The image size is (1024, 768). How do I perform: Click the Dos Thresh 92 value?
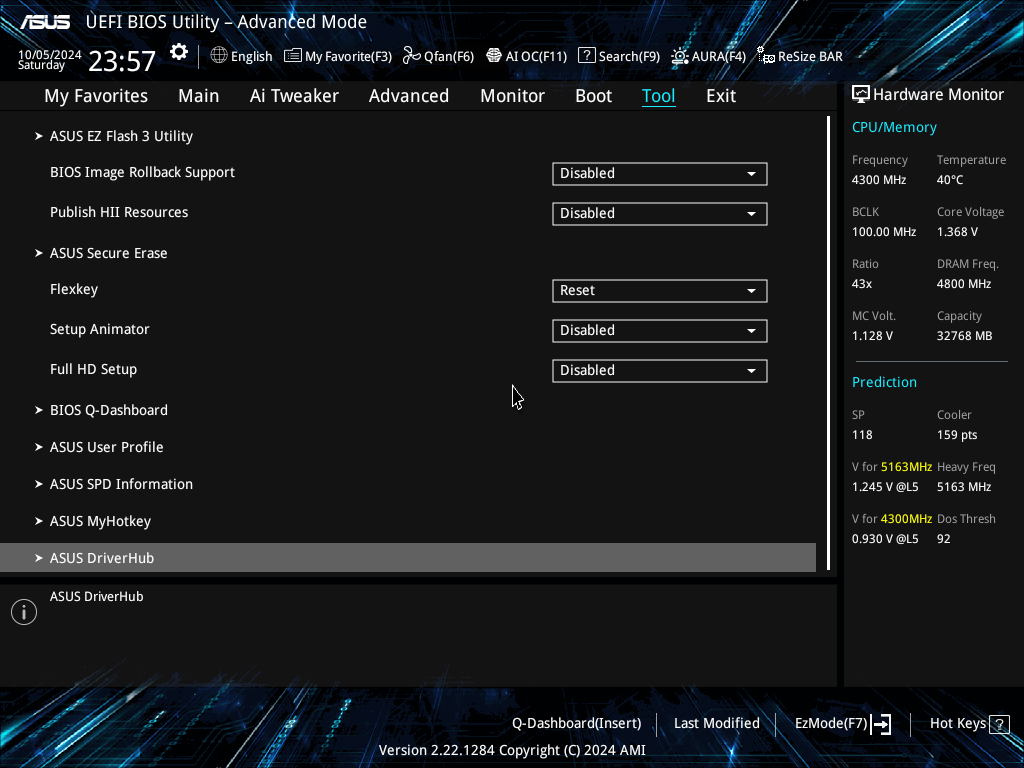944,539
